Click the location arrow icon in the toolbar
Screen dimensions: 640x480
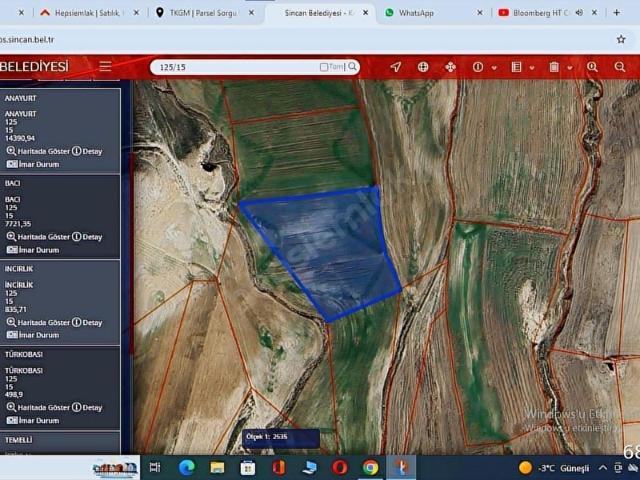[396, 67]
